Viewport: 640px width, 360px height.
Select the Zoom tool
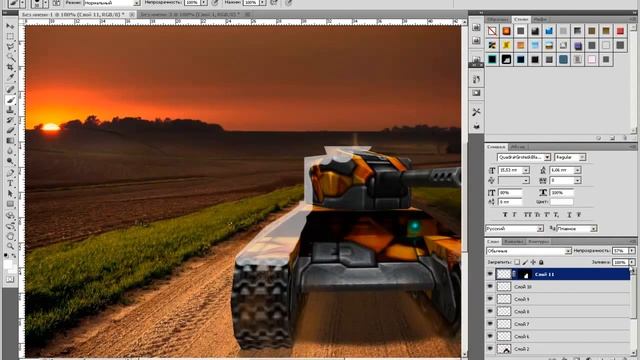(10, 246)
